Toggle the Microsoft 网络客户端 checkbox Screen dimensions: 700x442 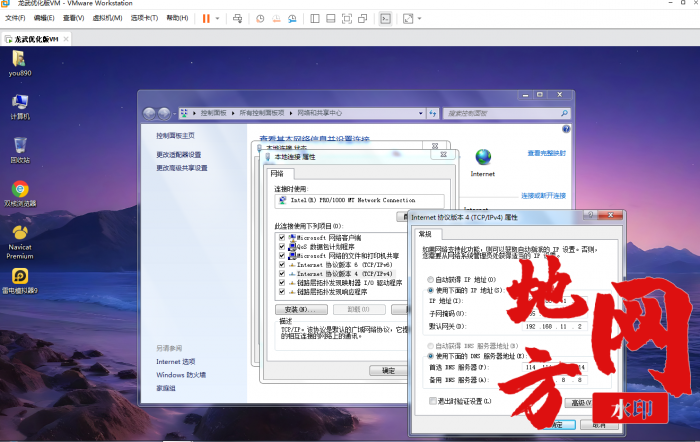coord(282,238)
